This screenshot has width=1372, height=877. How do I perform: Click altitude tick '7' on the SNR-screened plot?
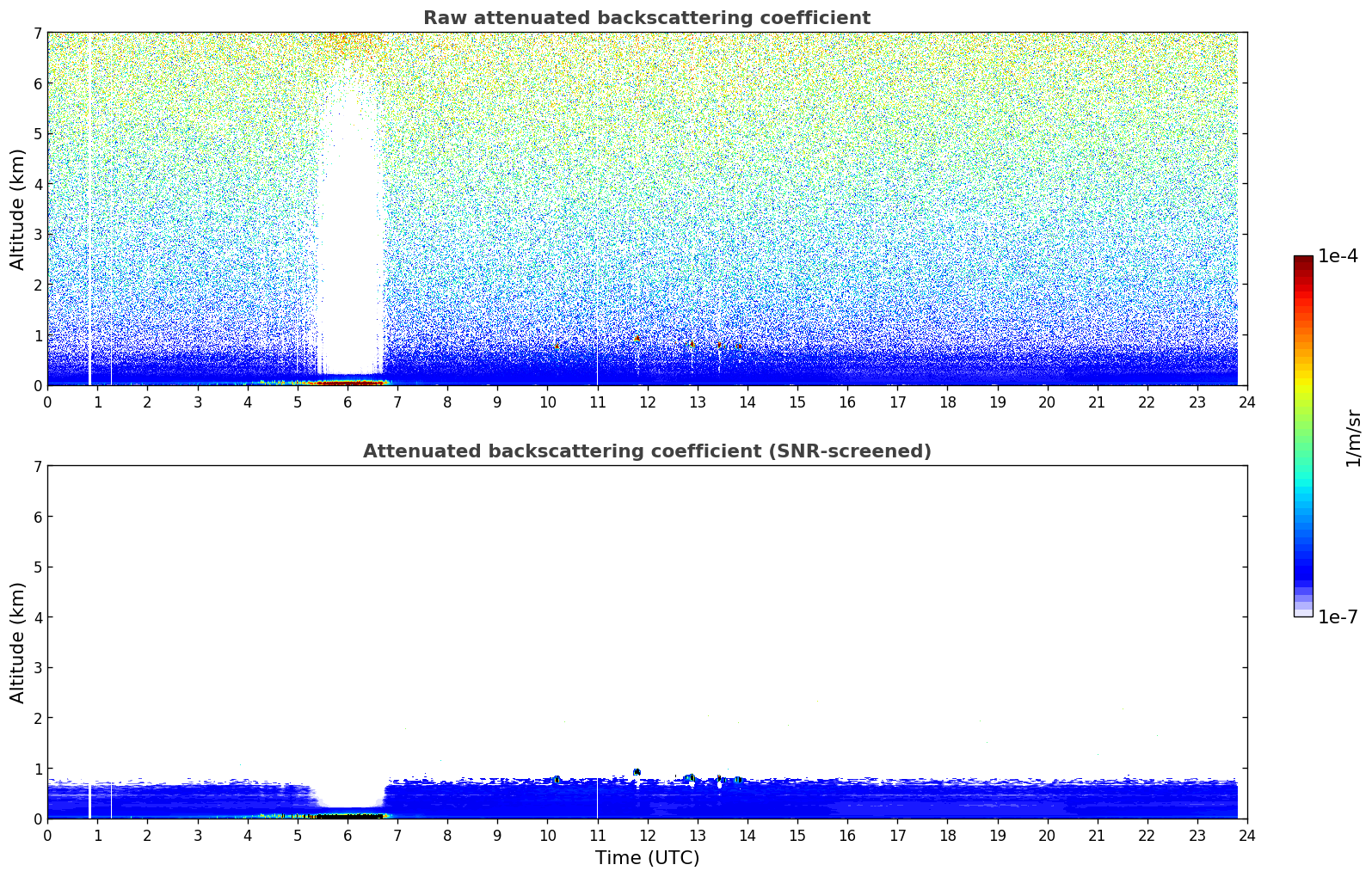pyautogui.click(x=38, y=466)
